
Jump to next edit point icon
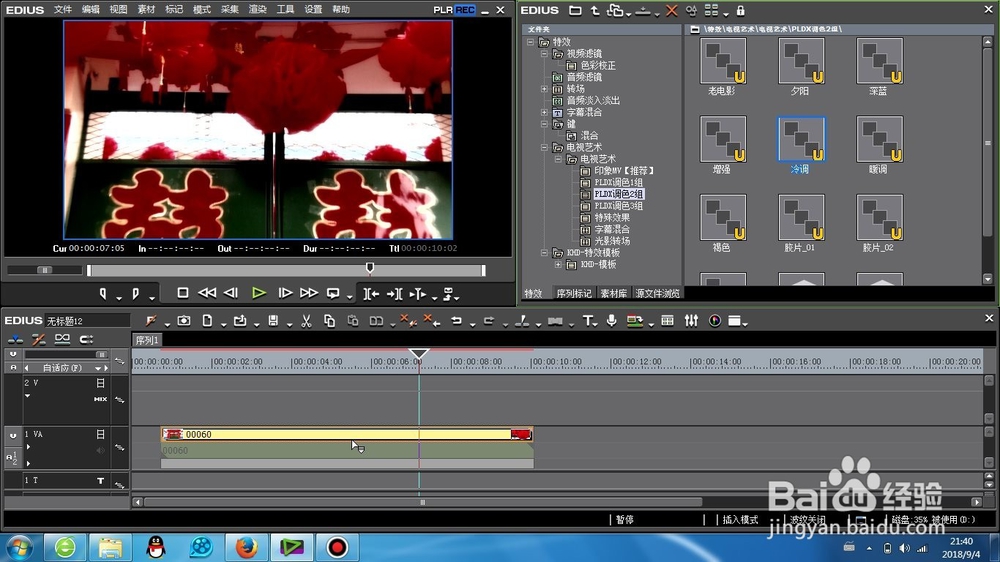[394, 293]
